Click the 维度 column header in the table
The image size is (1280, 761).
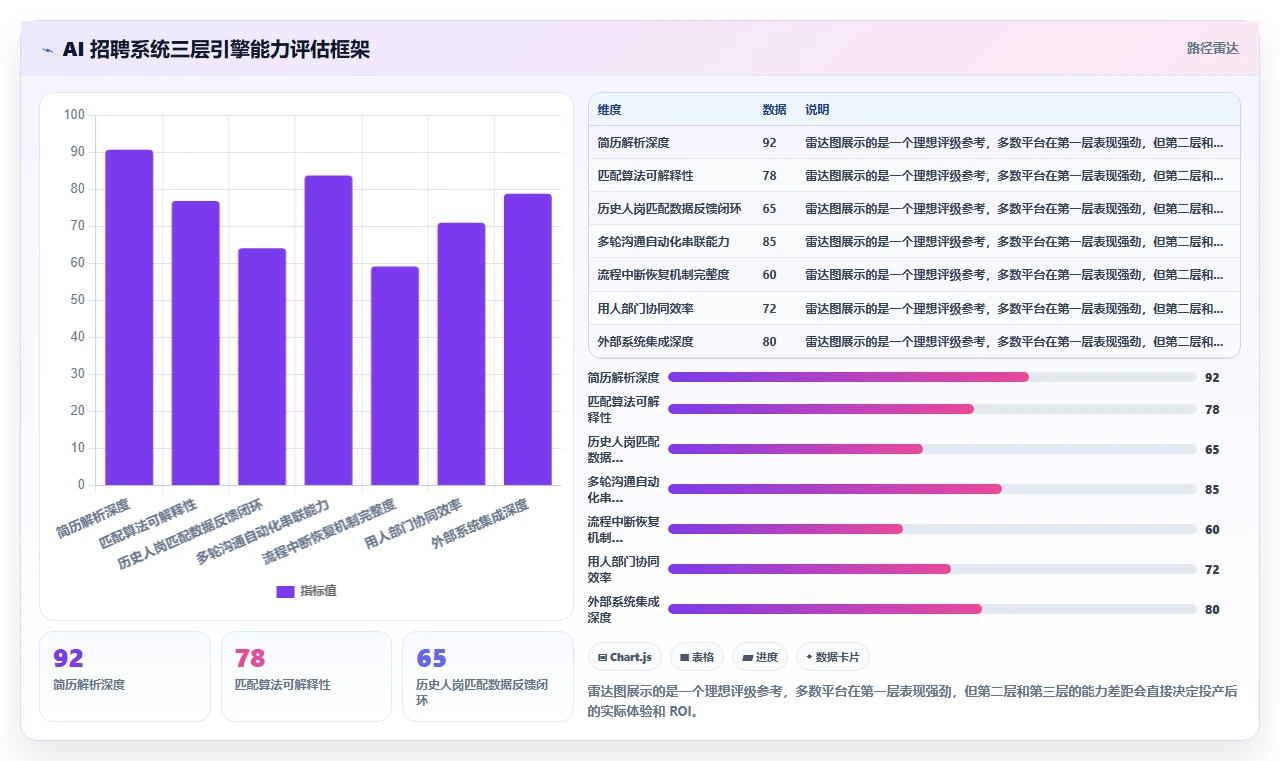pos(609,110)
